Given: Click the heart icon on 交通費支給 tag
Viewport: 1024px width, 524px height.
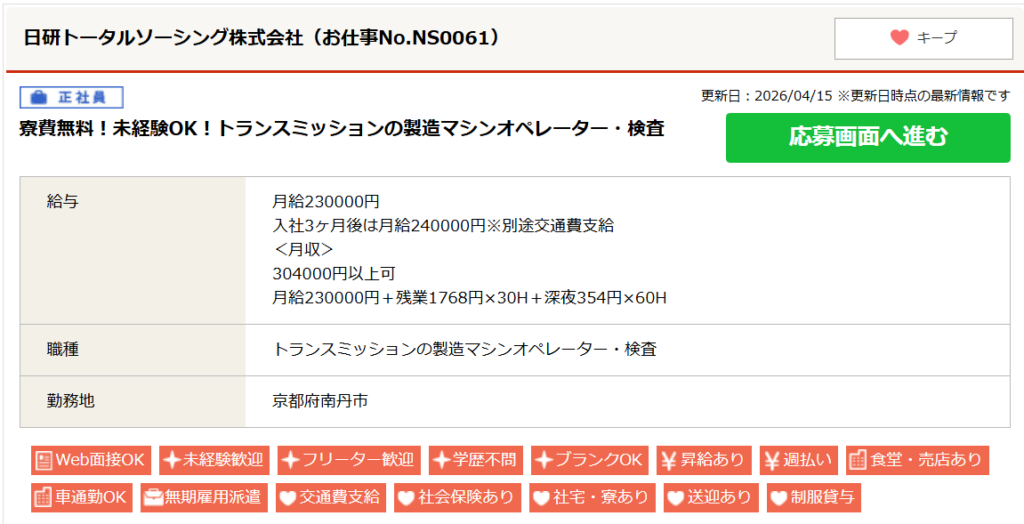Looking at the screenshot, I should pos(288,497).
